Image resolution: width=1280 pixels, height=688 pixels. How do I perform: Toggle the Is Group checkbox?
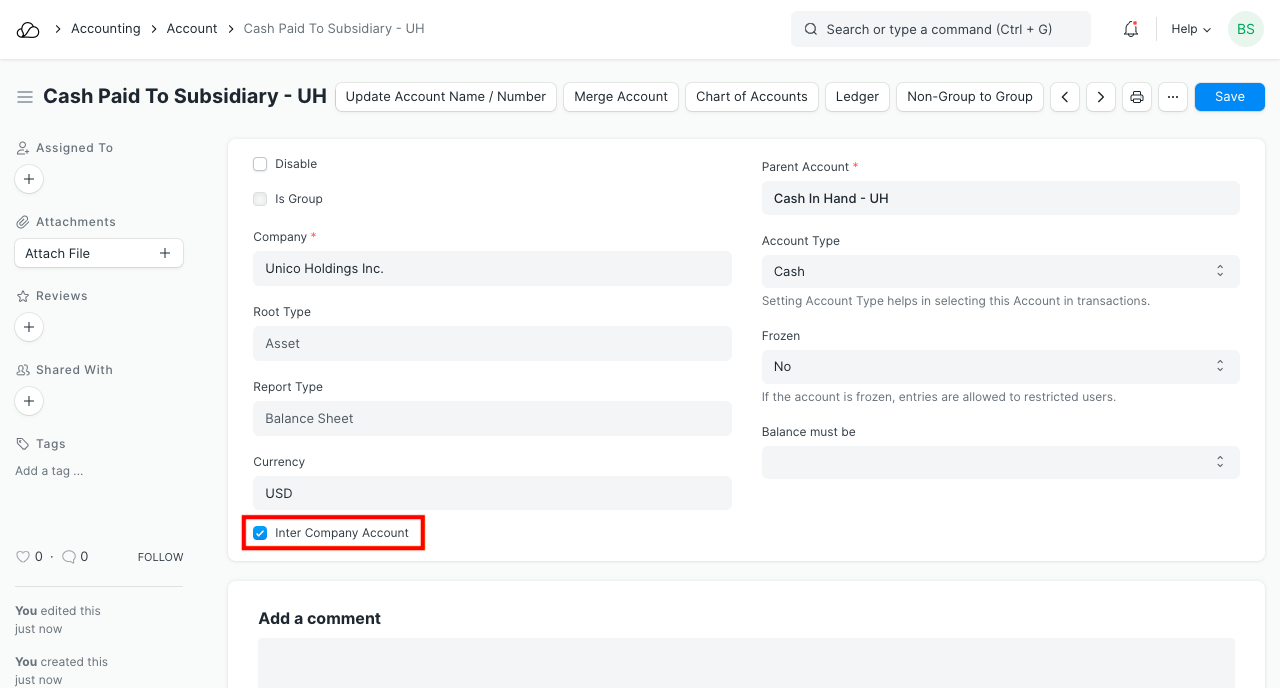pyautogui.click(x=260, y=199)
